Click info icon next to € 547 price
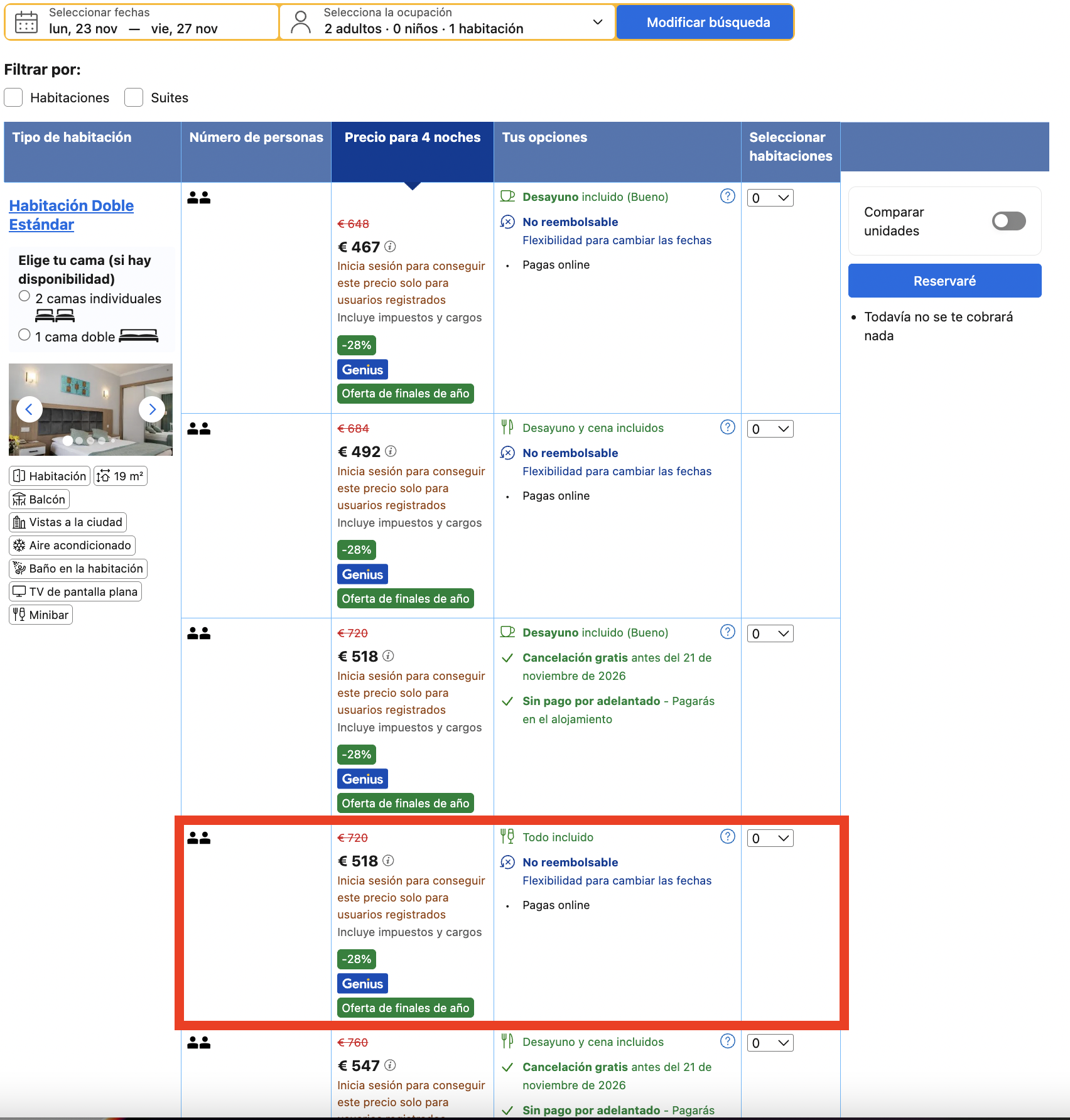This screenshot has width=1070, height=1120. point(390,1065)
